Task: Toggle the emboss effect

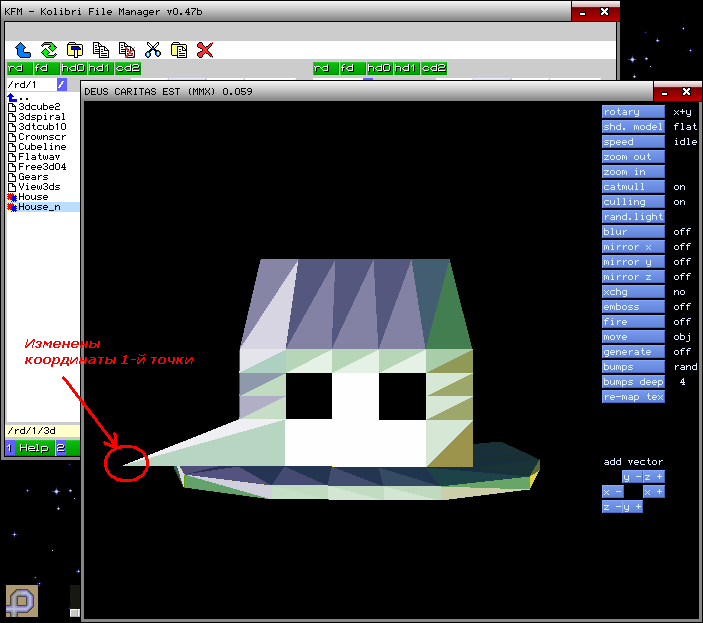Action: pos(632,307)
